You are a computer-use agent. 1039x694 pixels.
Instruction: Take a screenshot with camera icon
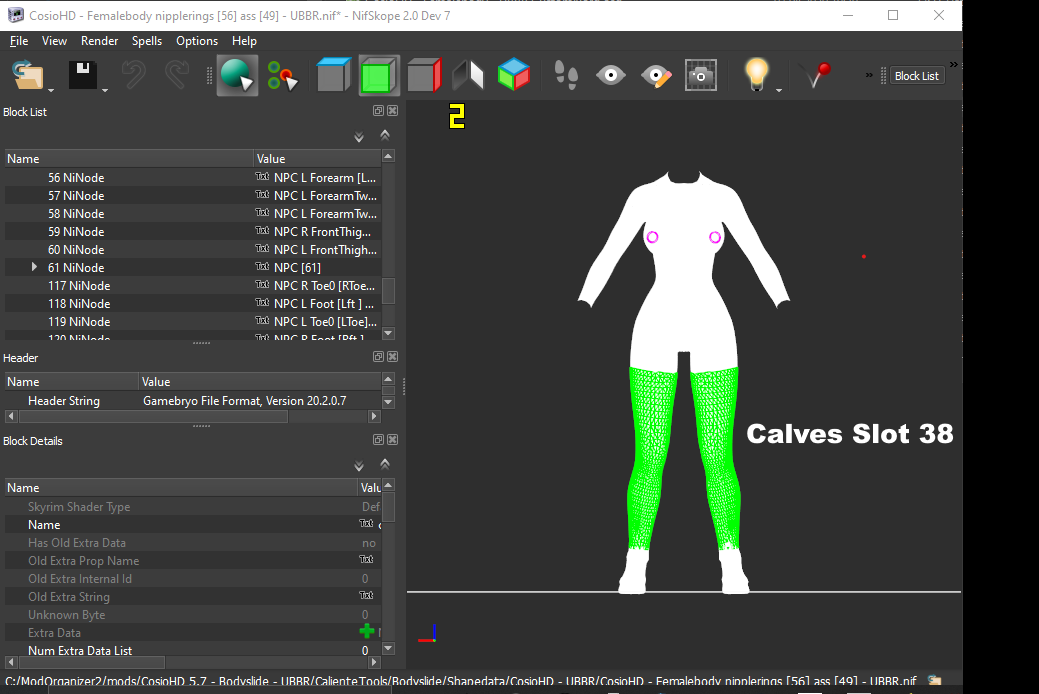point(701,75)
